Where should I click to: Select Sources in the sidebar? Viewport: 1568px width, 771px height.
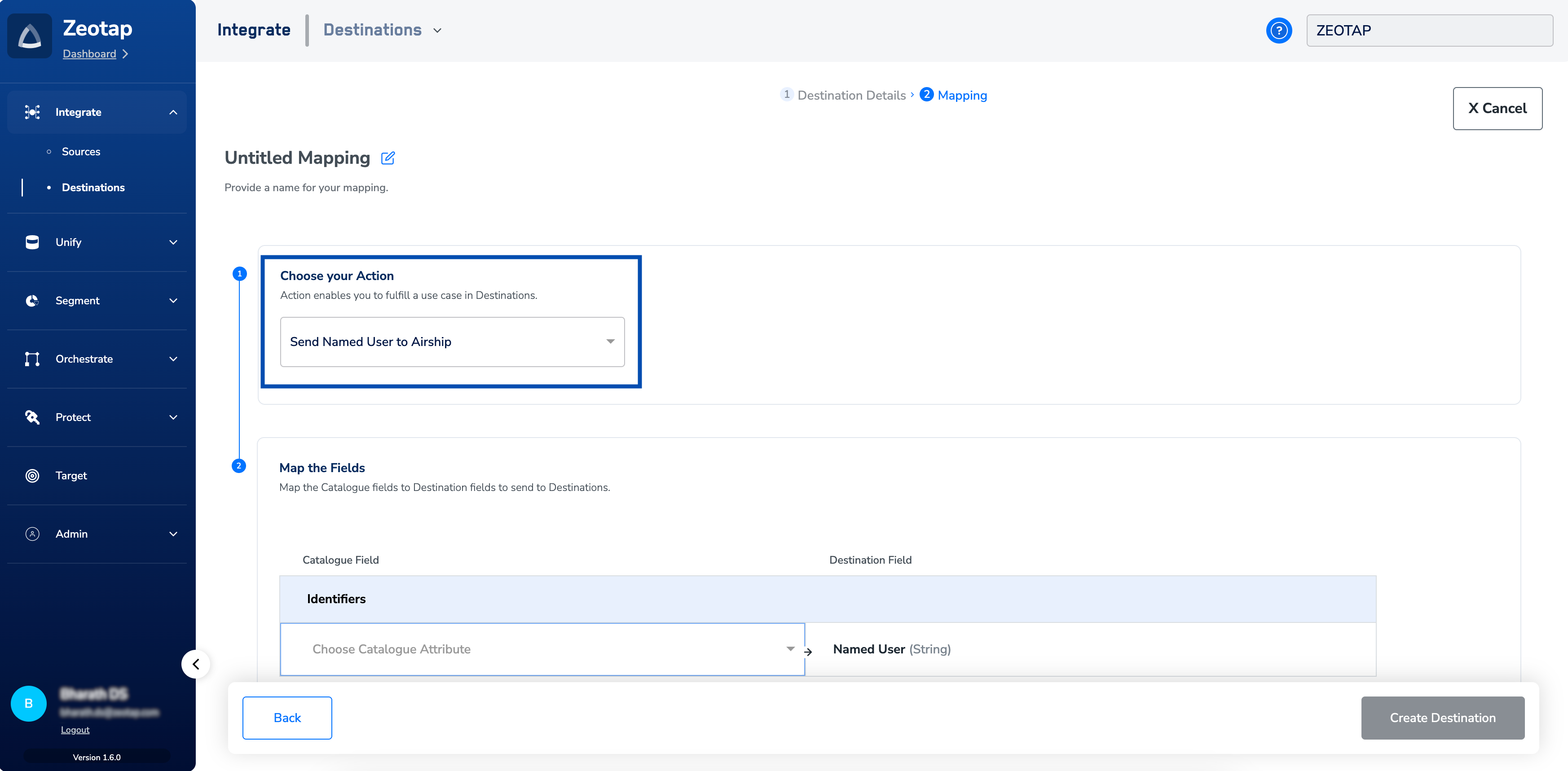[x=81, y=152]
